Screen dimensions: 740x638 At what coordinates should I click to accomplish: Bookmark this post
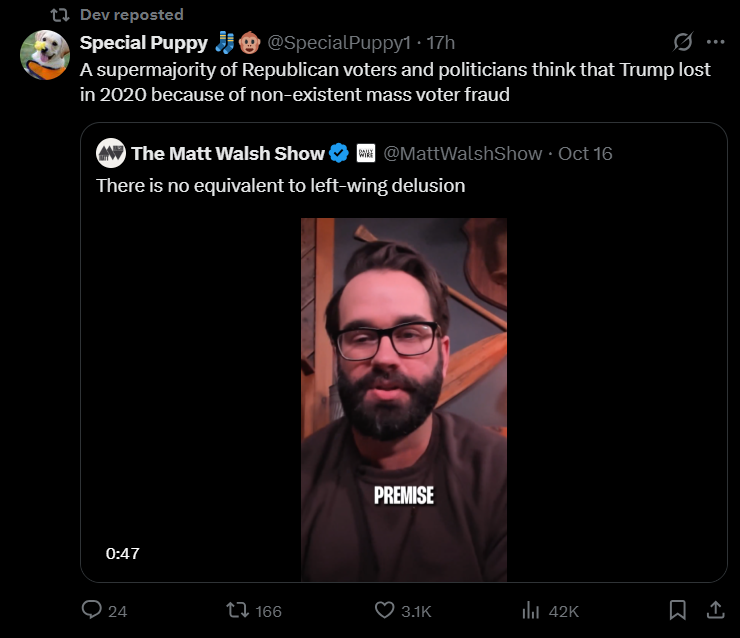pos(678,610)
